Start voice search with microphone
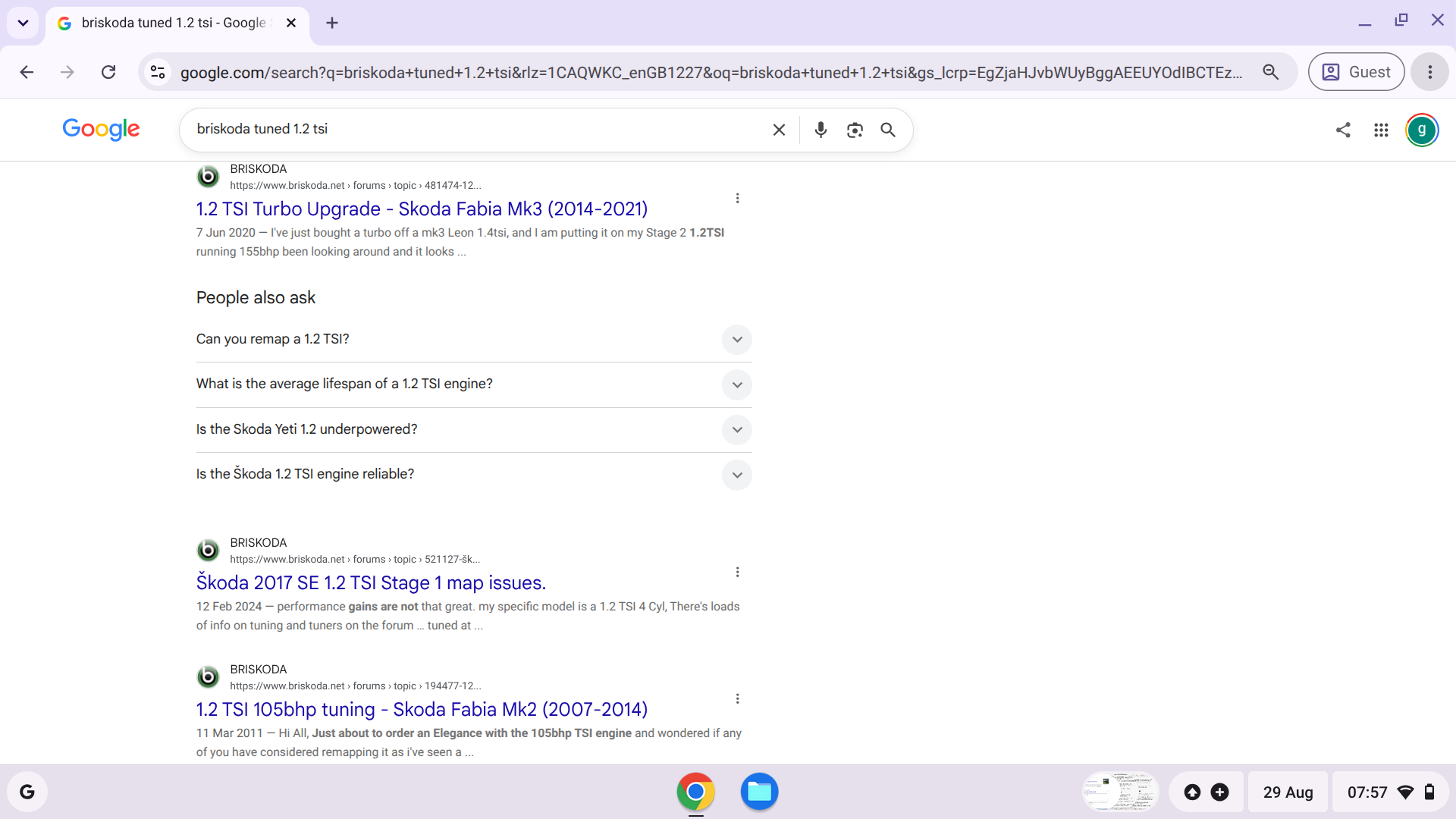This screenshot has width=1456, height=819. pos(821,130)
